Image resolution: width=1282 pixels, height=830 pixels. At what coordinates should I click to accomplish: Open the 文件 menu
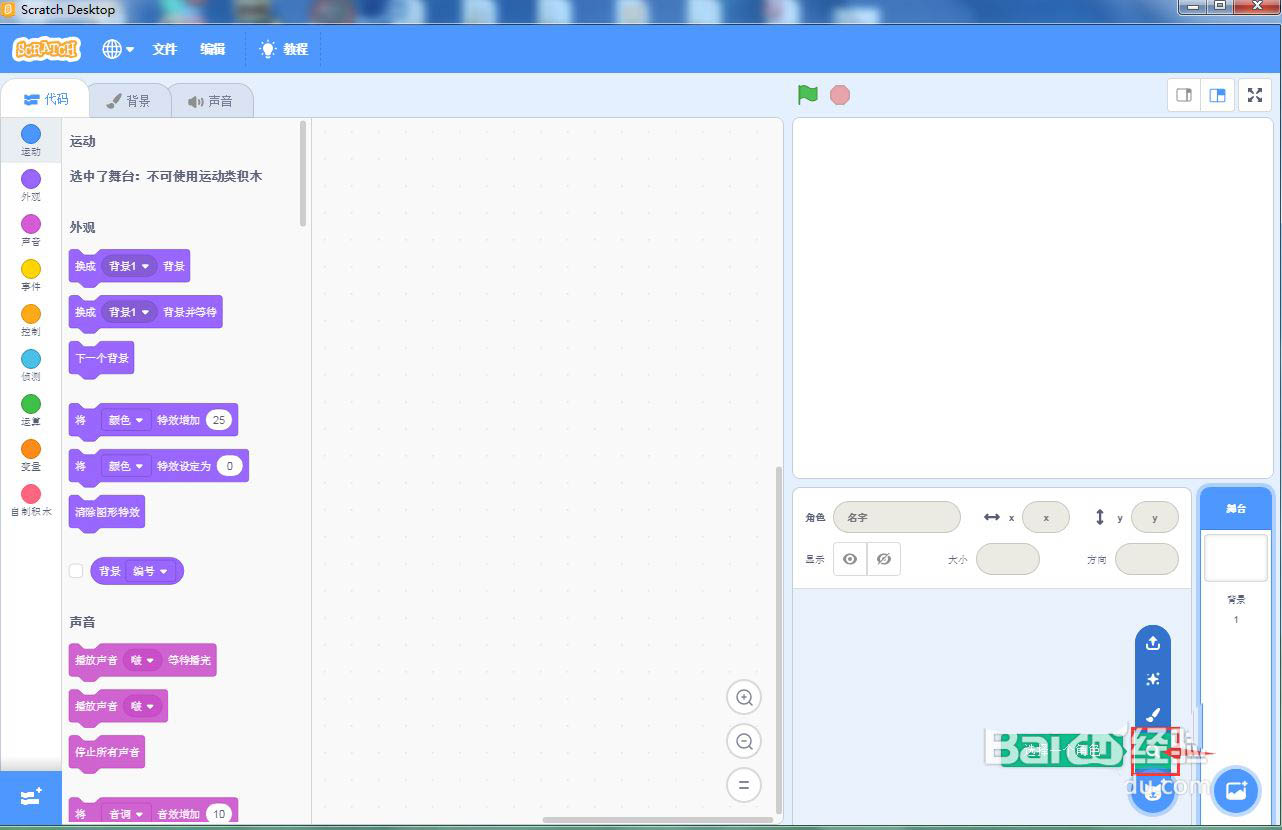click(x=165, y=49)
